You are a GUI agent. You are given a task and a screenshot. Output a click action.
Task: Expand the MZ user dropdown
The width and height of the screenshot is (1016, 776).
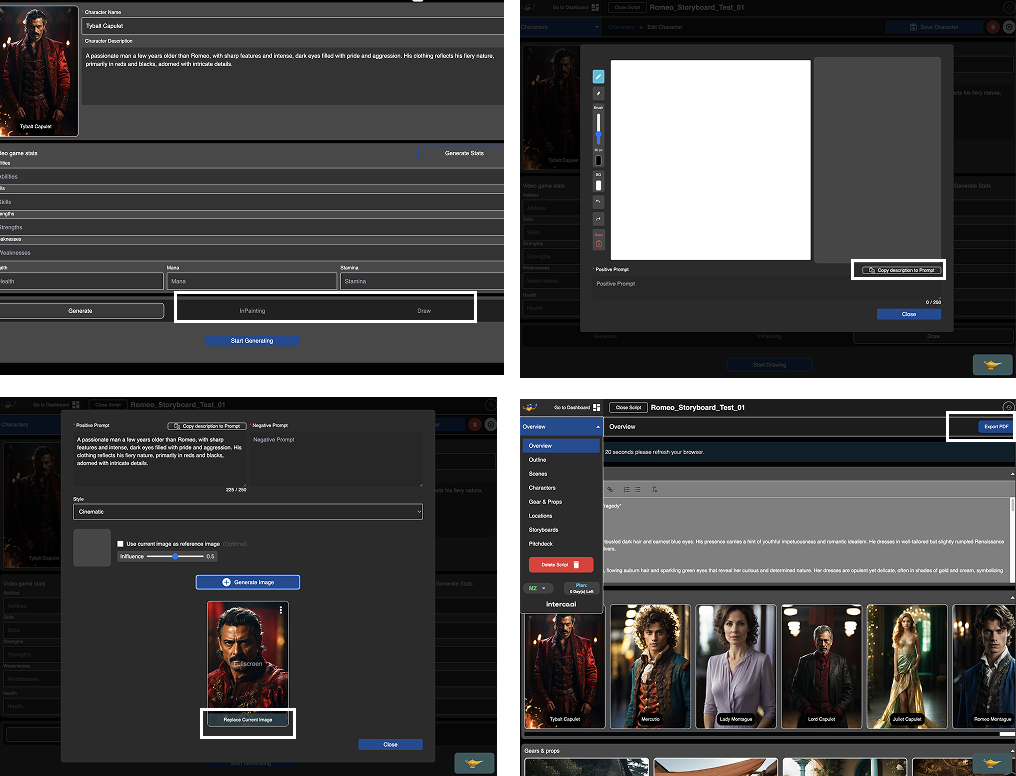pyautogui.click(x=538, y=588)
